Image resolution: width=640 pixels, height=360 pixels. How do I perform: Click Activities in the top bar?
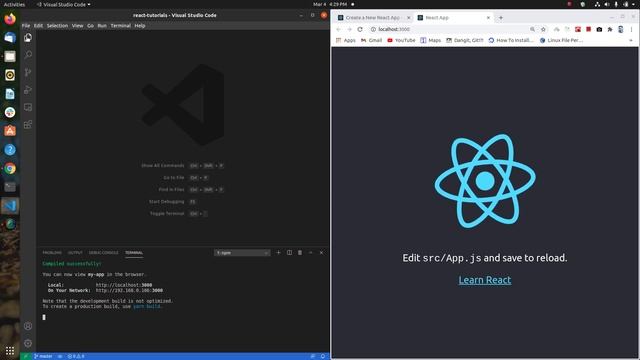point(14,4)
